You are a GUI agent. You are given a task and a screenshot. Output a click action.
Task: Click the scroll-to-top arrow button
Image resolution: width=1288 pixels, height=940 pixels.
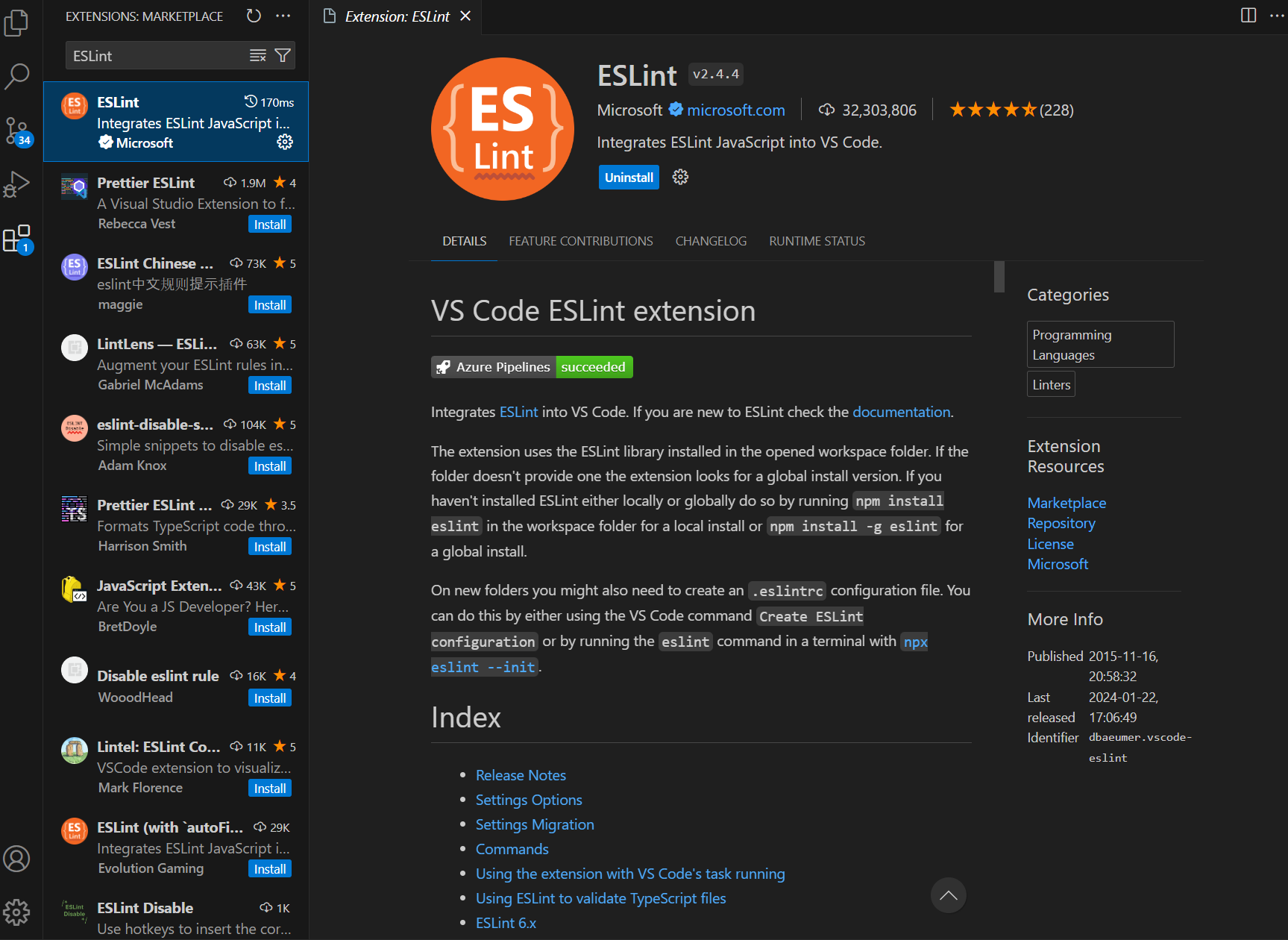(x=949, y=895)
